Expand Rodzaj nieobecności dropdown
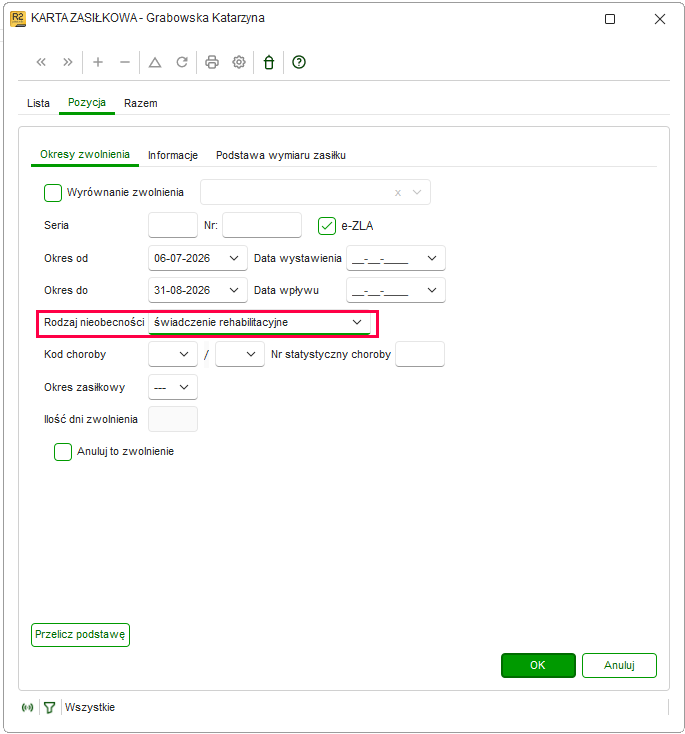 pos(357,322)
